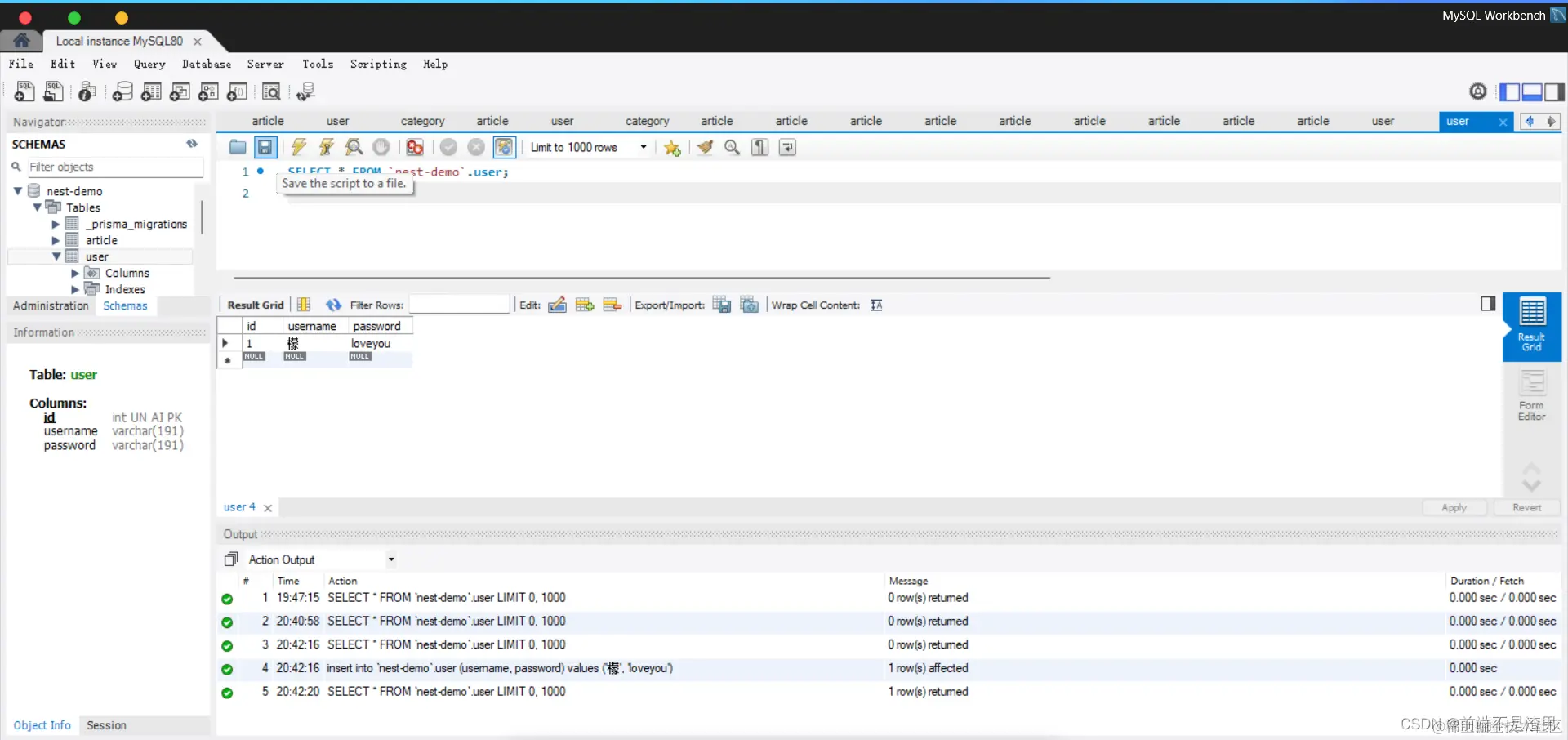Screen dimensions: 1568x740
Task: Import records from external file
Action: coord(750,305)
